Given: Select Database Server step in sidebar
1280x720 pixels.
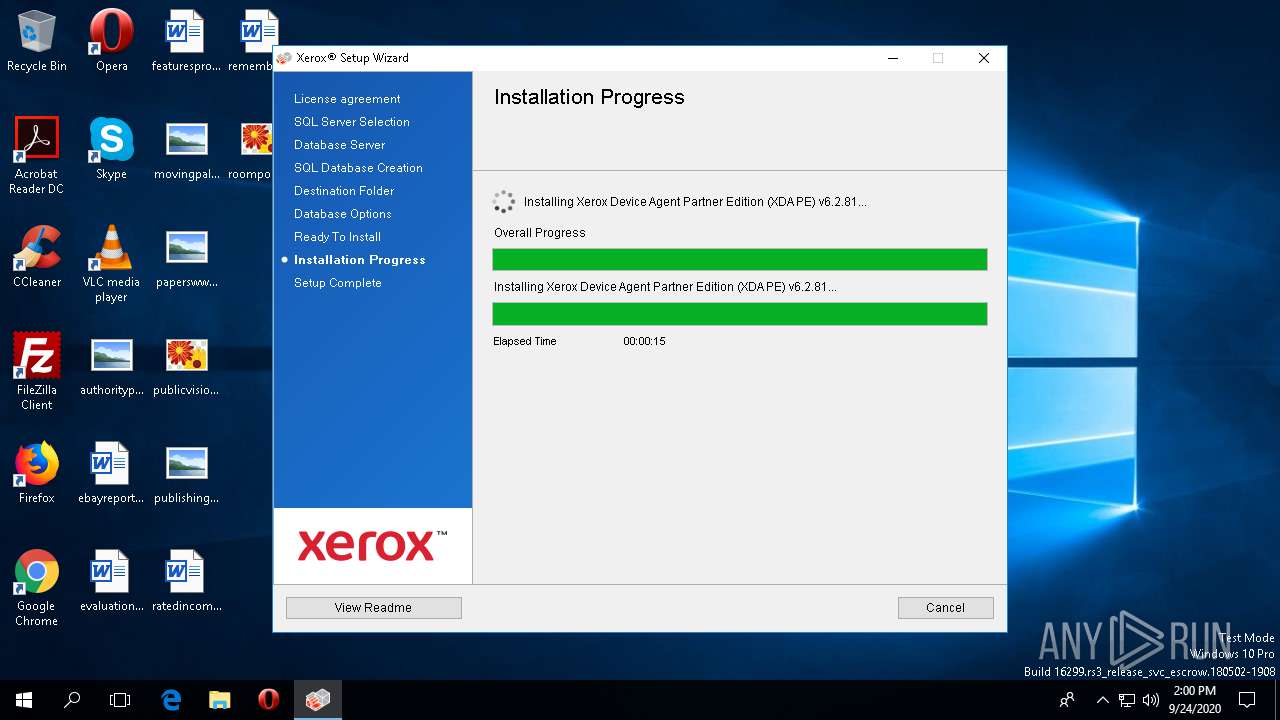Looking at the screenshot, I should (339, 145).
